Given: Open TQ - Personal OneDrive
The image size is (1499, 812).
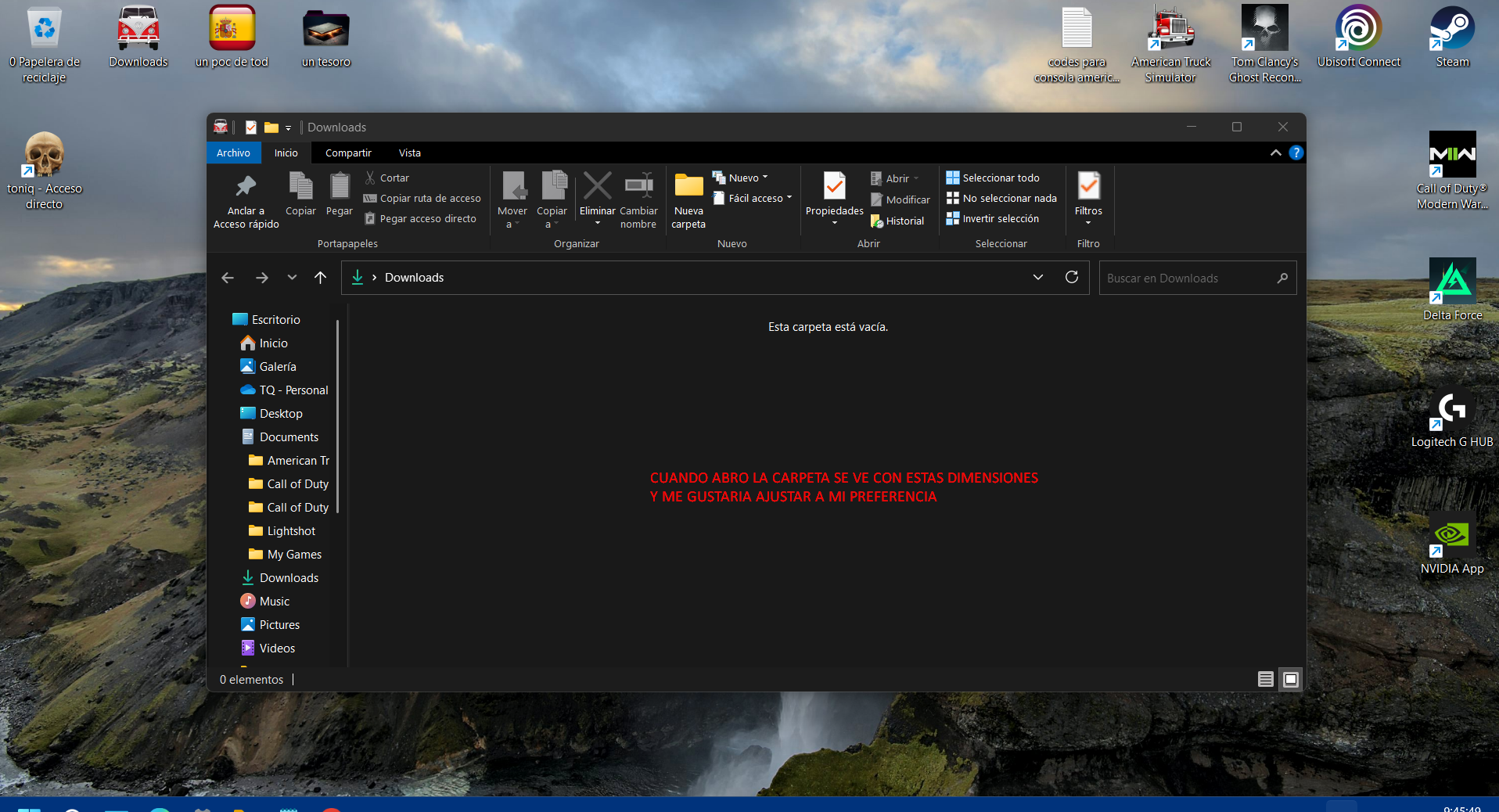Looking at the screenshot, I should [284, 390].
